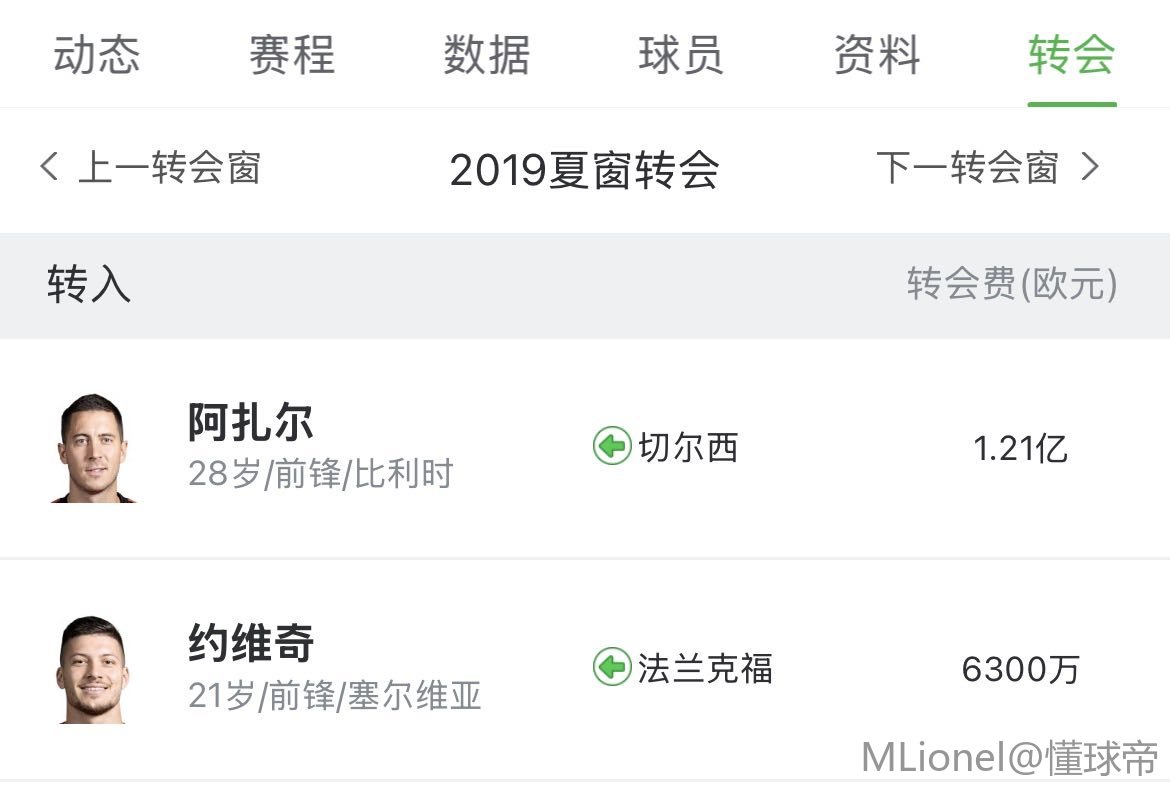Open the 法兰克福 club link
This screenshot has width=1170, height=791.
705,668
